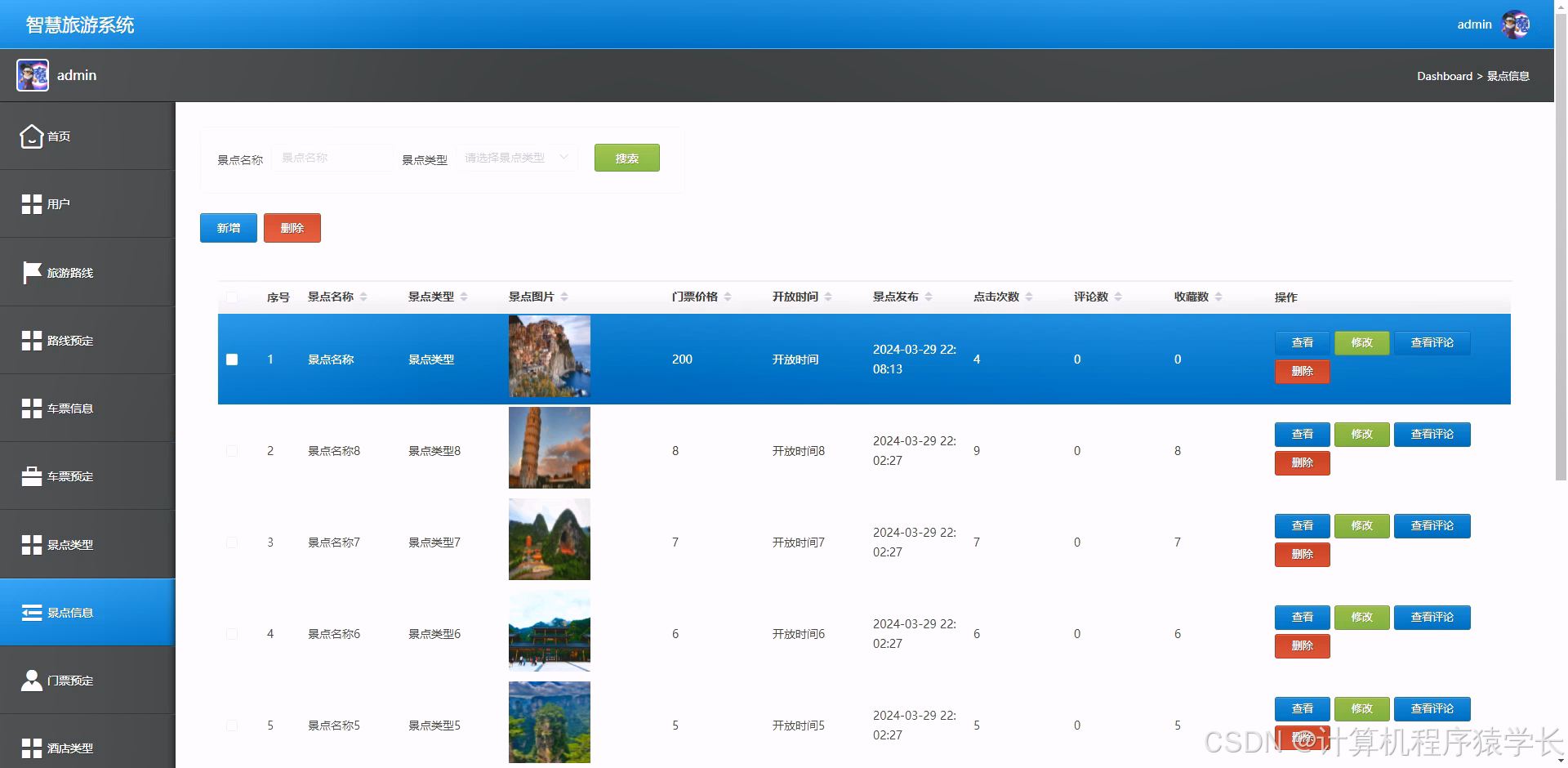The height and width of the screenshot is (768, 1568).
Task: Click the person icon beside 门票预定
Action: point(31,681)
